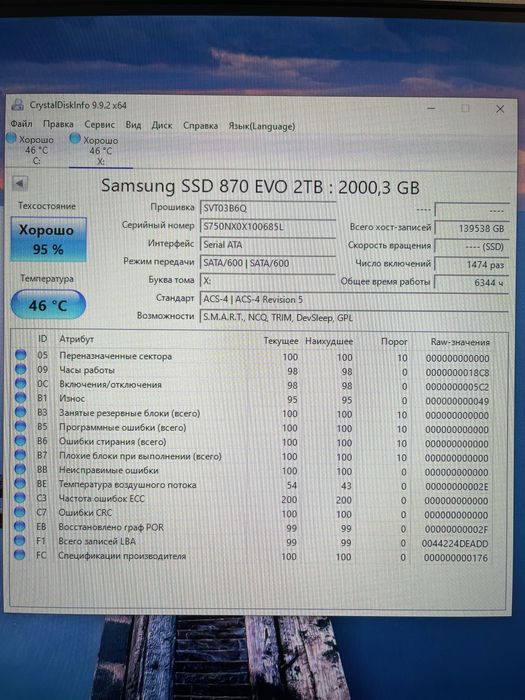The width and height of the screenshot is (525, 700).
Task: Select the Износ attribute name
Action: coord(72,398)
